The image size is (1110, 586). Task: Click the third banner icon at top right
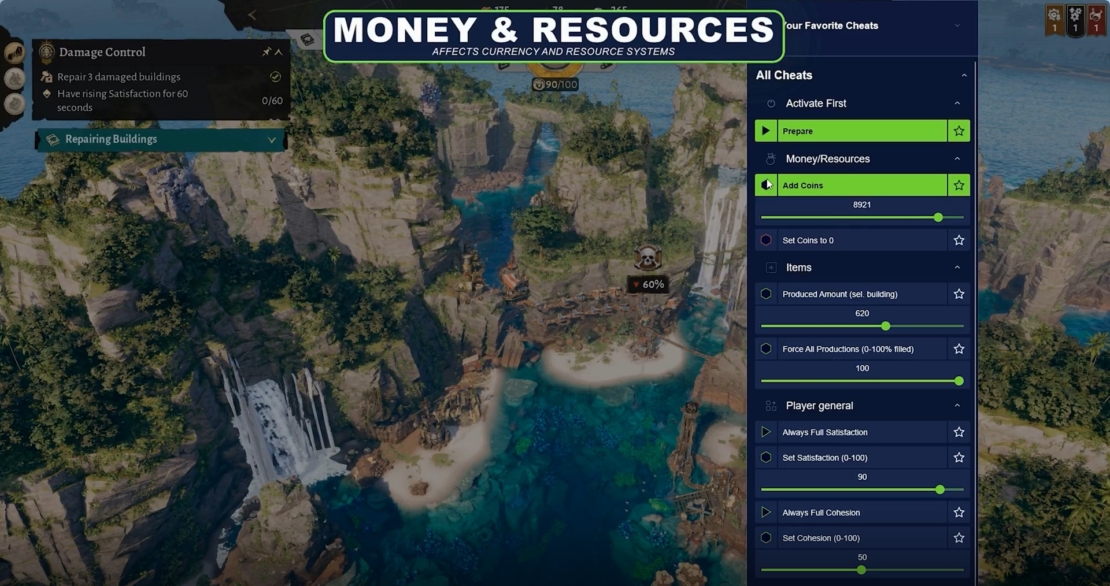pyautogui.click(x=1097, y=20)
